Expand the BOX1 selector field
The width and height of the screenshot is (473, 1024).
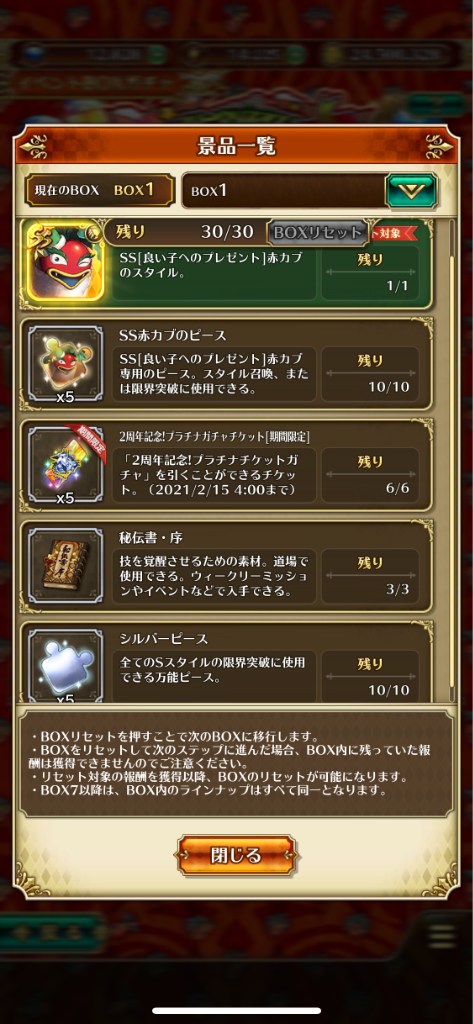click(x=310, y=191)
